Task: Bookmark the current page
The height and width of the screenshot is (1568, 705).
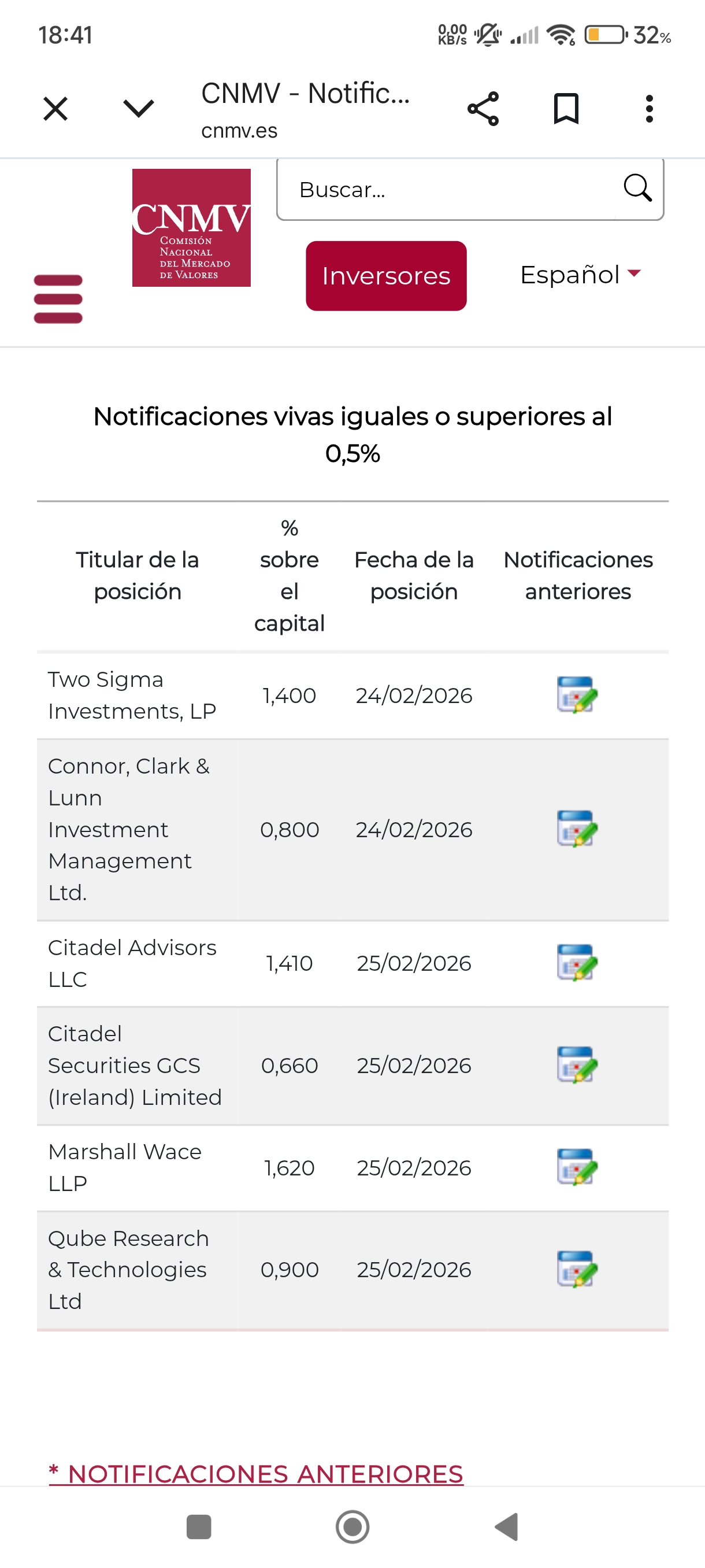Action: (x=566, y=109)
